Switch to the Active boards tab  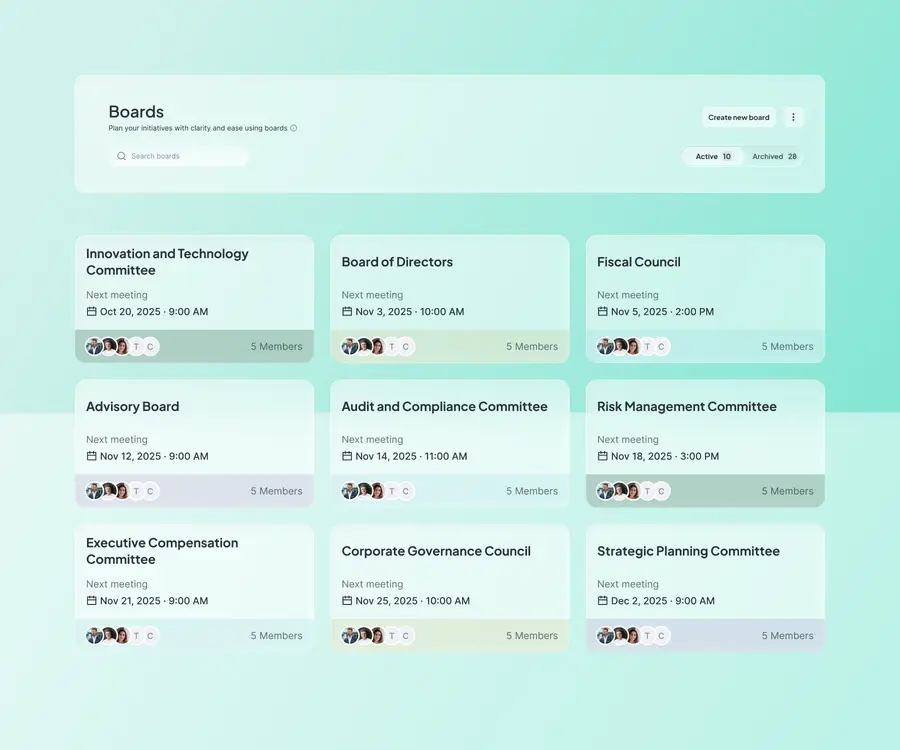(x=713, y=157)
